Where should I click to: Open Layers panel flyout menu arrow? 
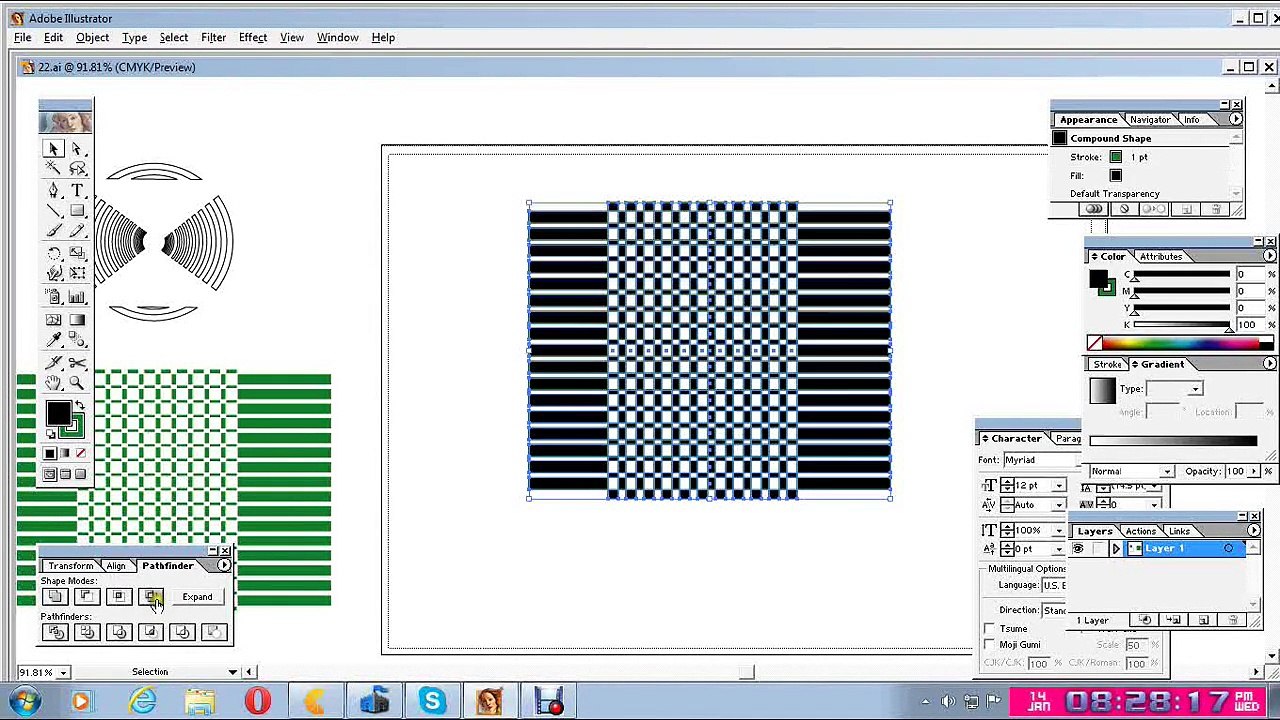pos(1254,532)
